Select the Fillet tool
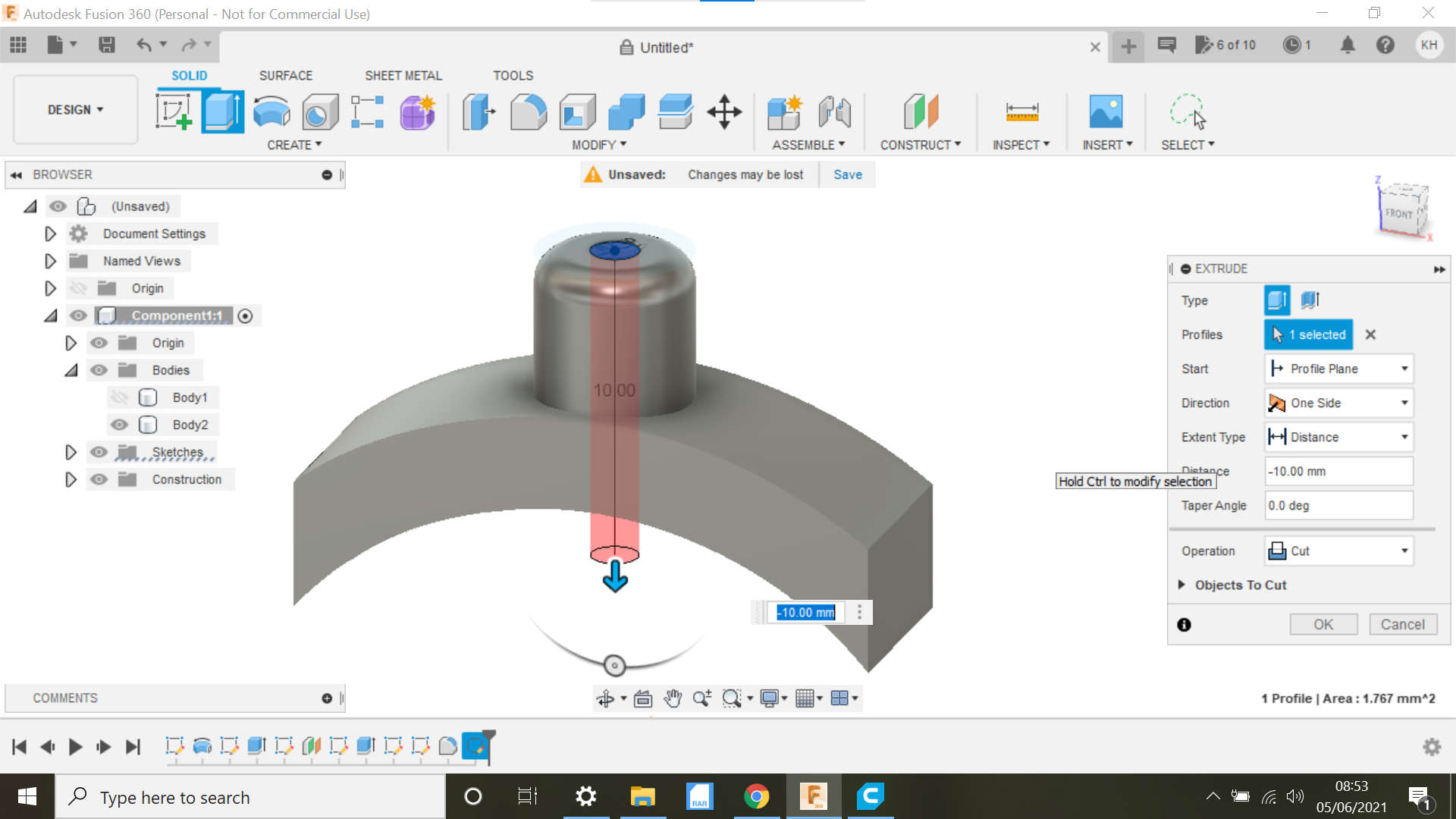Image resolution: width=1456 pixels, height=819 pixels. click(529, 111)
